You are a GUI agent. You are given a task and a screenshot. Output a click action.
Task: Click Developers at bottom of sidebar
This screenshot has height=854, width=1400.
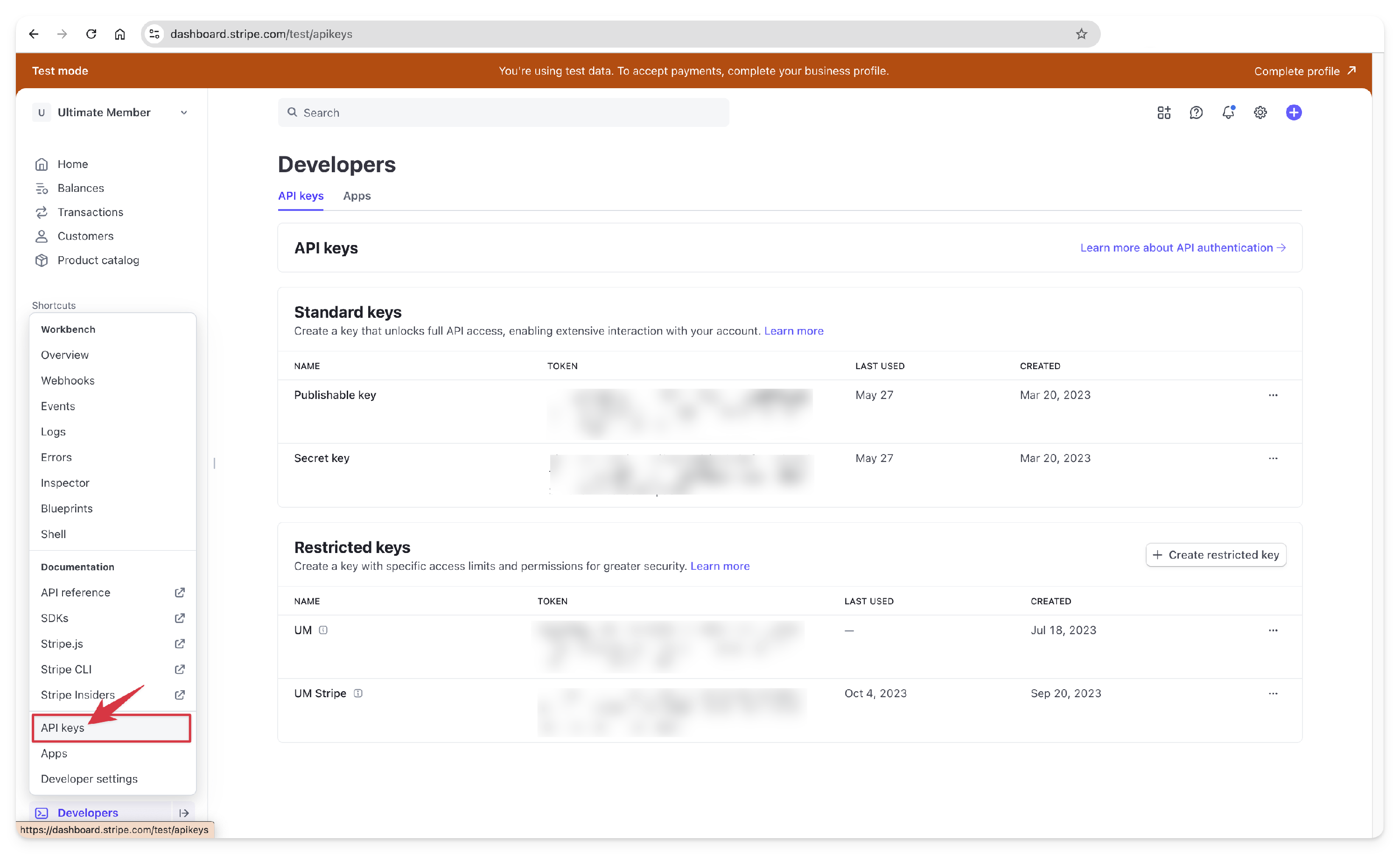click(x=88, y=813)
